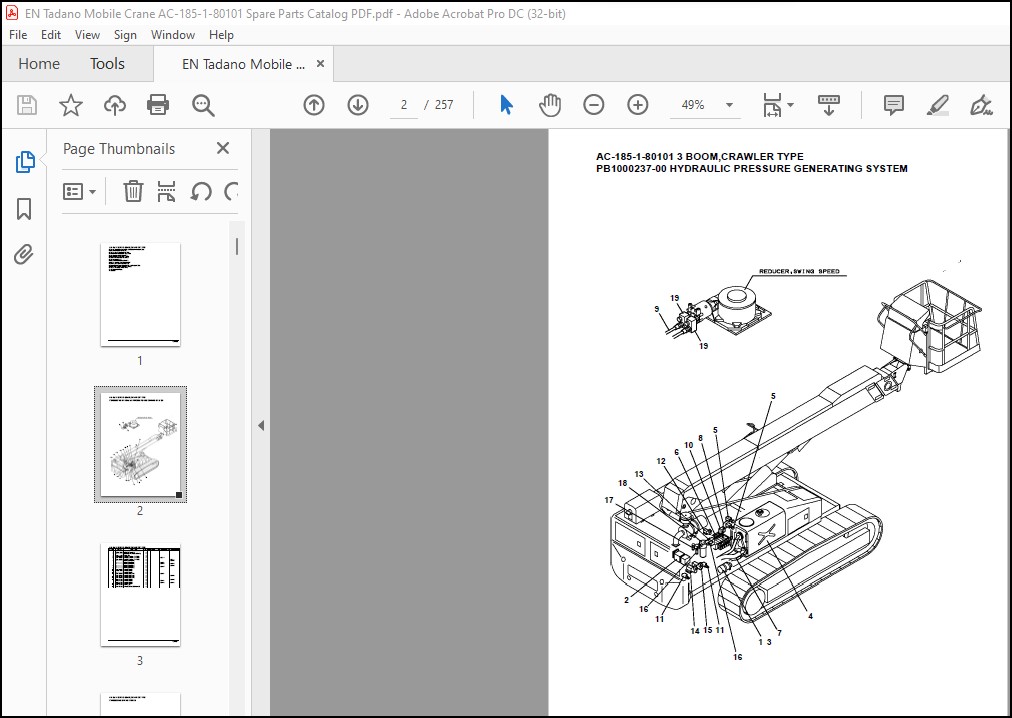1012x718 pixels.
Task: Activate the hand pan tool
Action: [550, 105]
